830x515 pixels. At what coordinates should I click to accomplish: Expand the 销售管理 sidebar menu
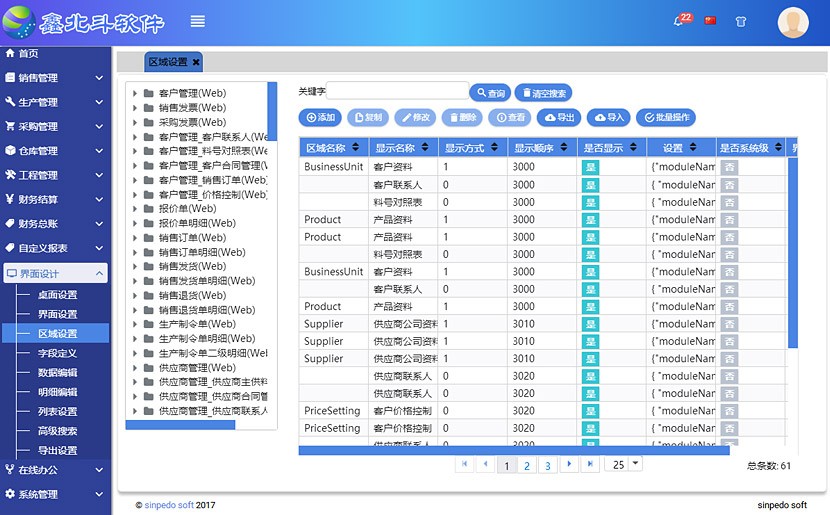tap(54, 78)
